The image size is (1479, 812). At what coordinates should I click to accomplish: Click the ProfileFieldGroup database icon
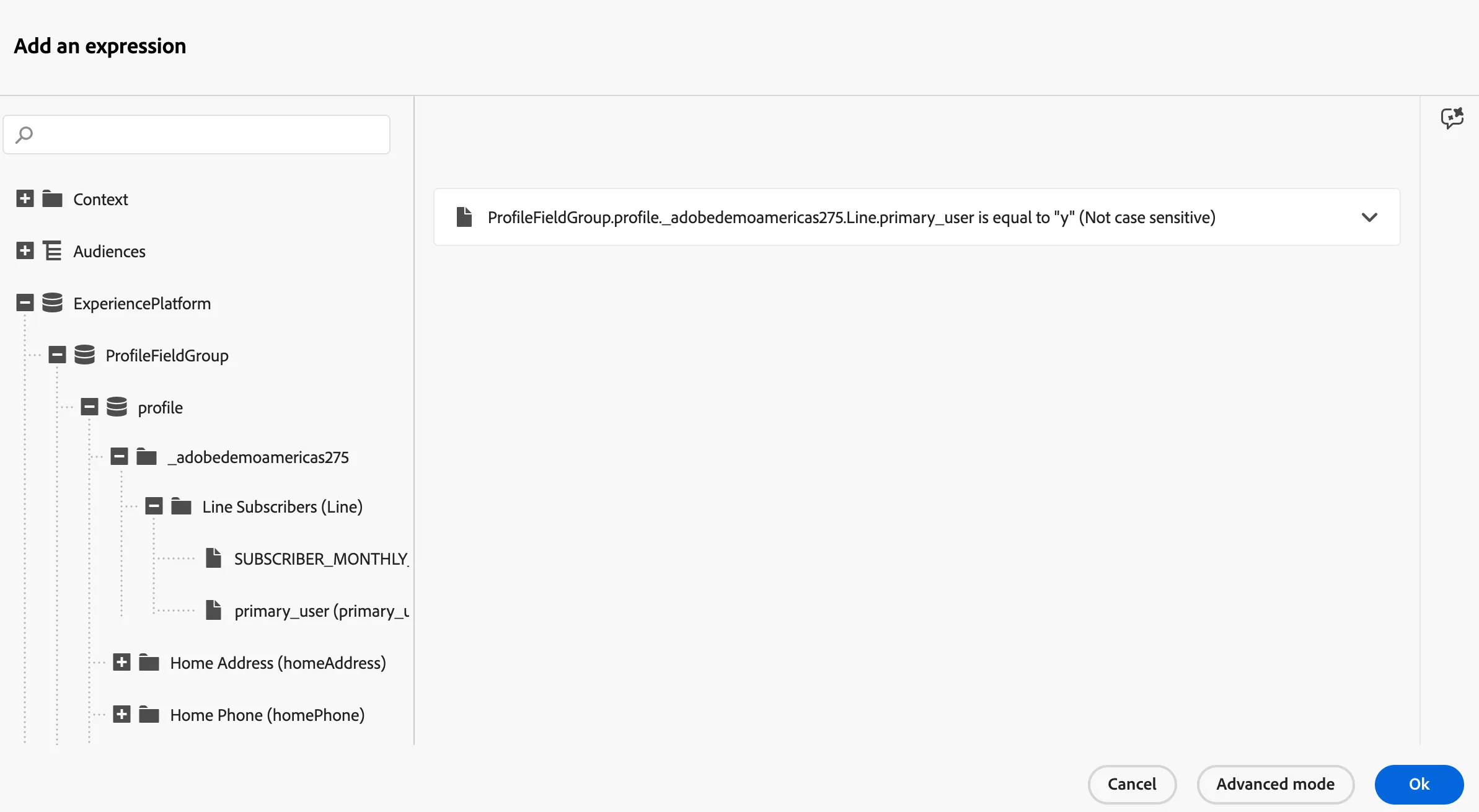pyautogui.click(x=85, y=355)
